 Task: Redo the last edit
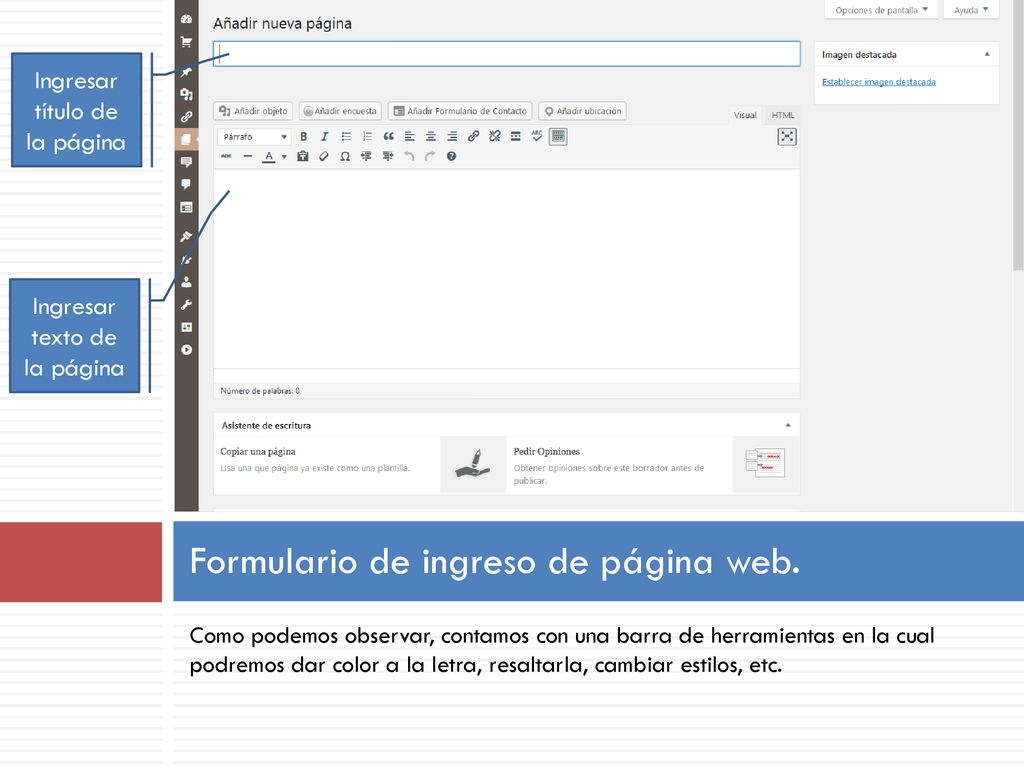tap(430, 156)
